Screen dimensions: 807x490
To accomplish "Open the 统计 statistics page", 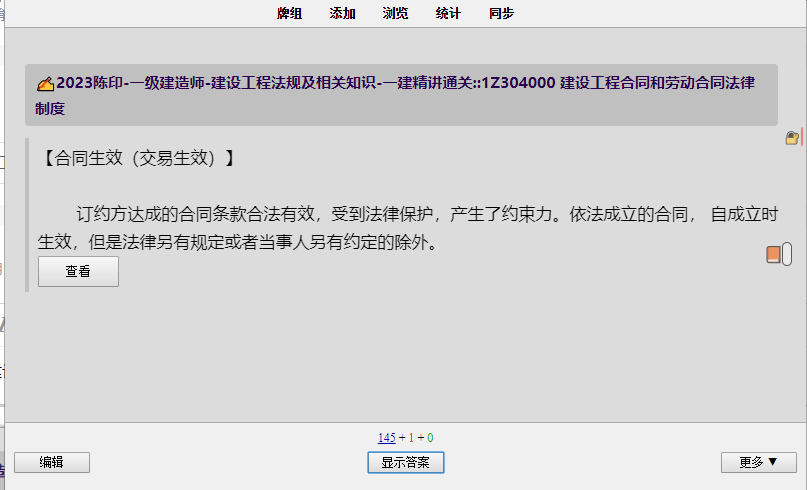I will [448, 13].
